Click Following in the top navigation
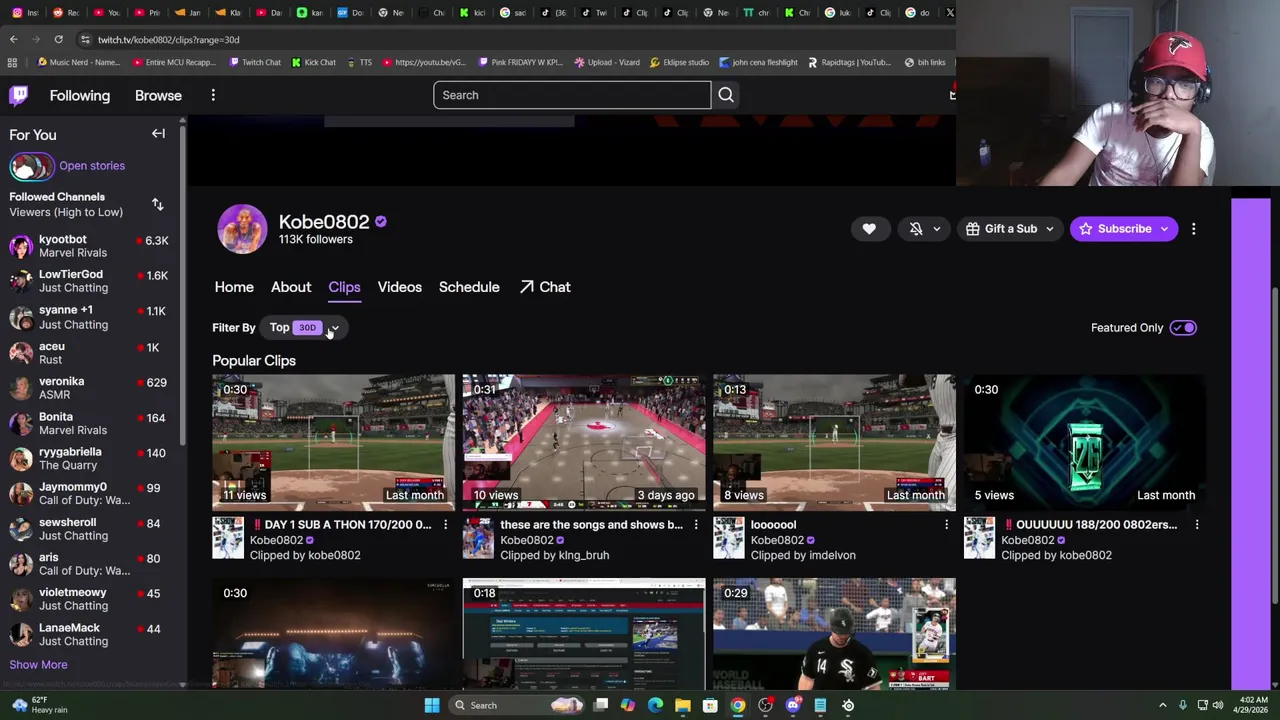Screen dimensions: 1280x720 pos(80,95)
